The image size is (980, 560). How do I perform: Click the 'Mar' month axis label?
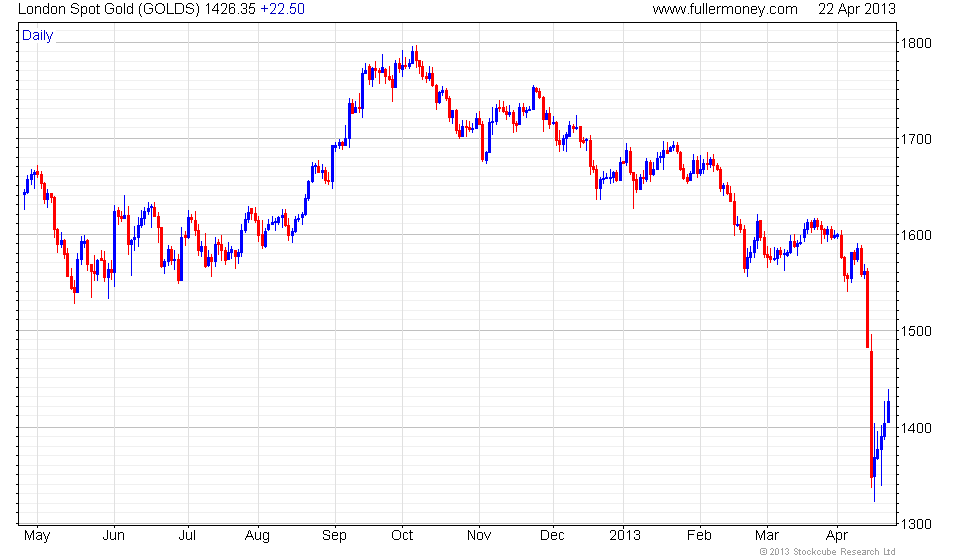coord(767,536)
